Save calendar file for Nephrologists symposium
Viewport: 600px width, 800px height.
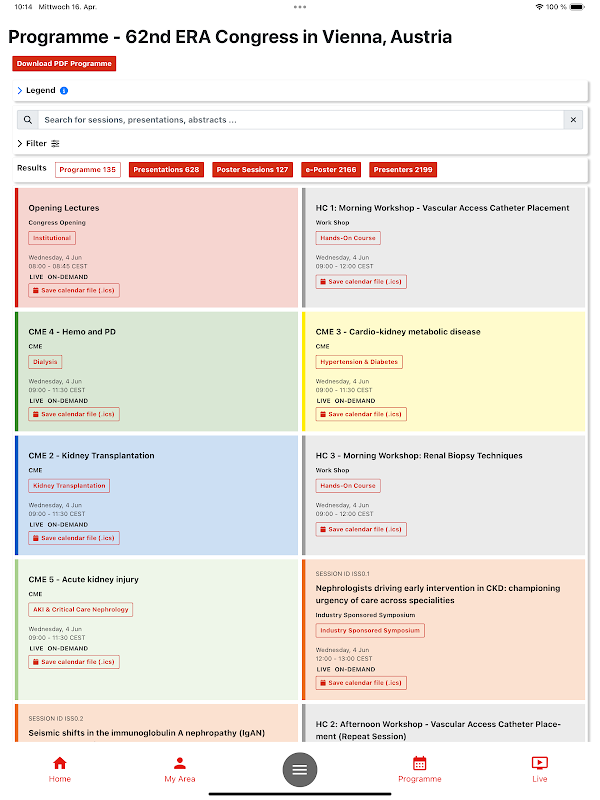click(x=361, y=683)
